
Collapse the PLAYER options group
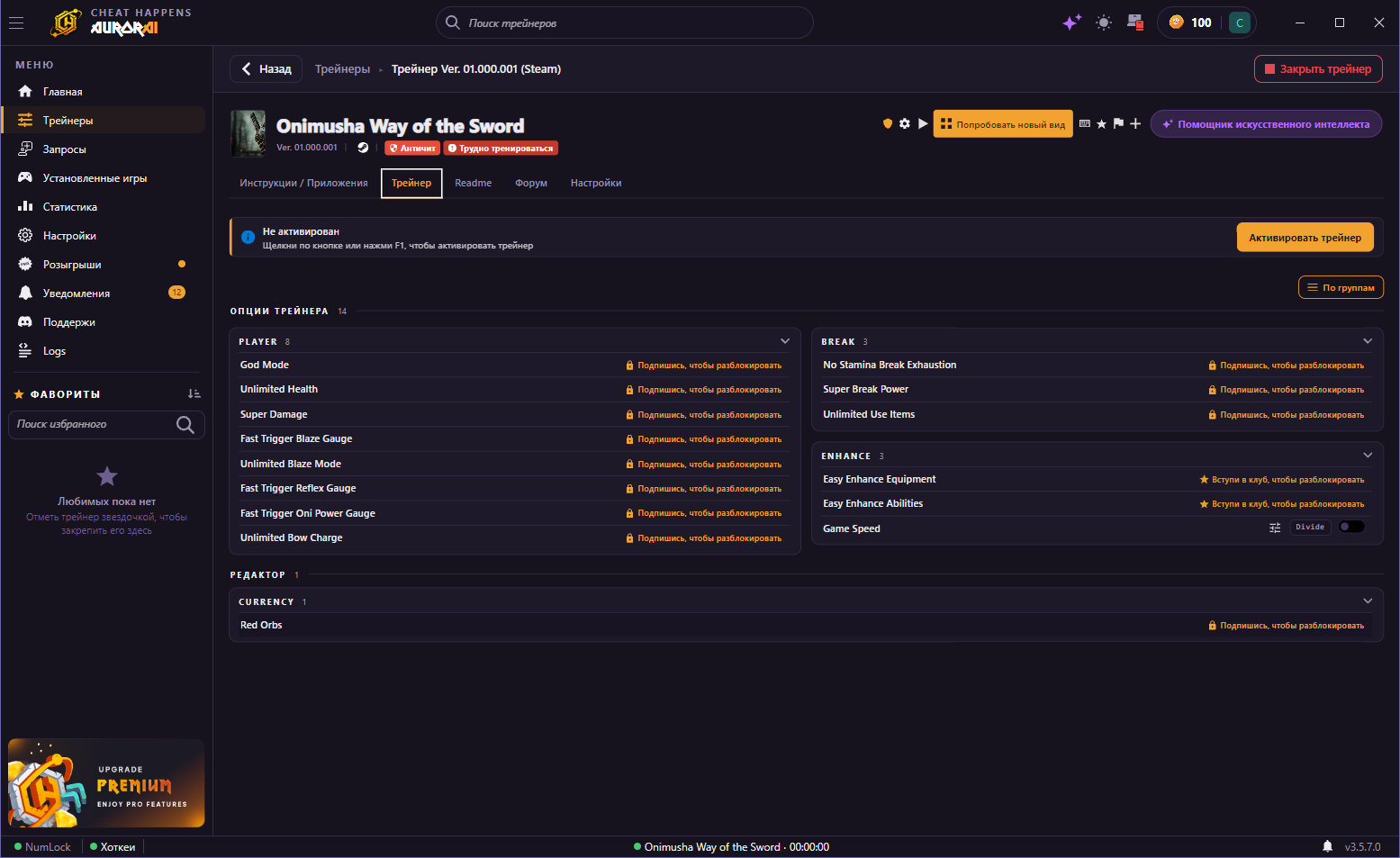tap(785, 341)
